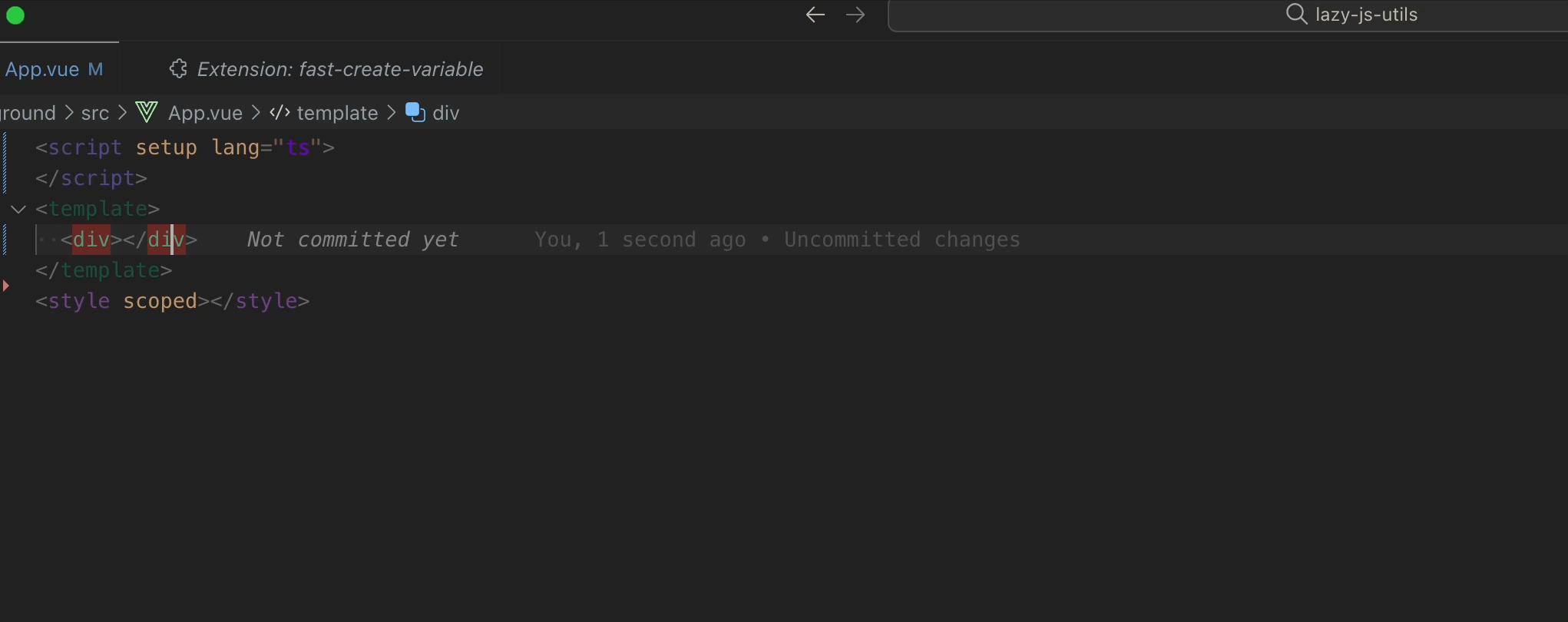The height and width of the screenshot is (622, 1568).
Task: Click the template tag icon in the breadcrumb
Action: coord(280,113)
